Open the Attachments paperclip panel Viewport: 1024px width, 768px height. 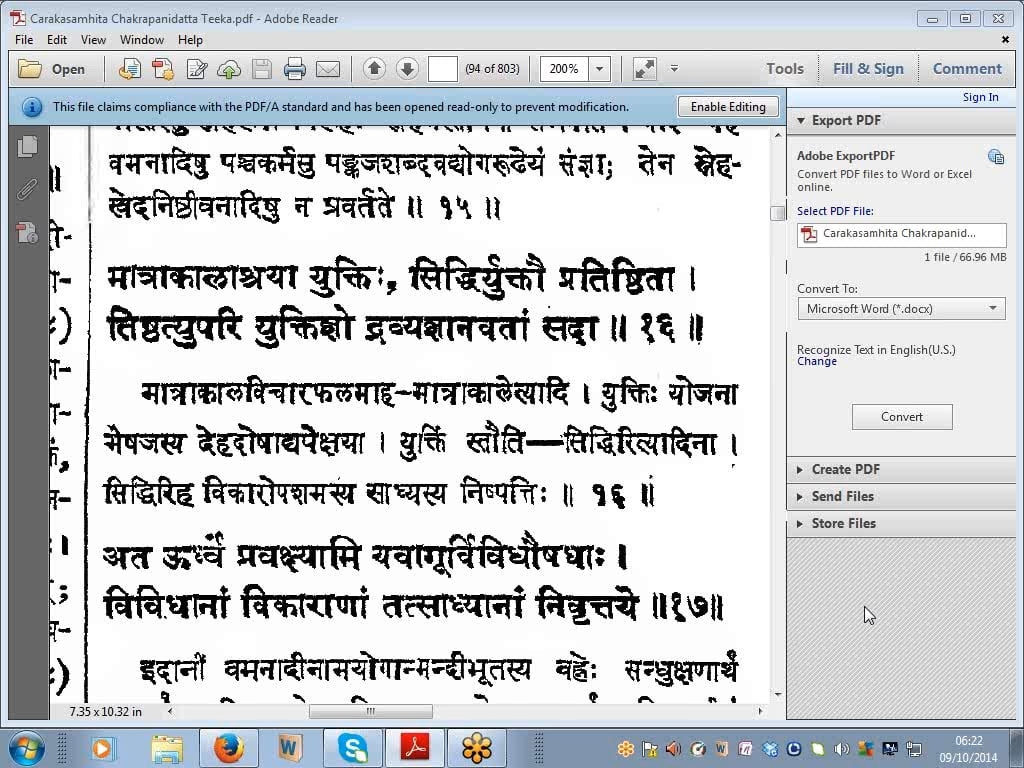(x=28, y=189)
